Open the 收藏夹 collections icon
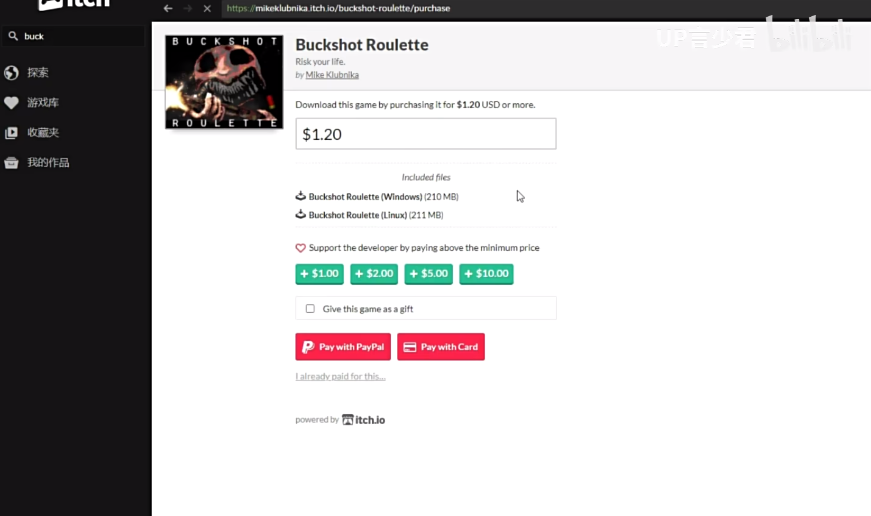The height and width of the screenshot is (516, 871). click(x=11, y=133)
